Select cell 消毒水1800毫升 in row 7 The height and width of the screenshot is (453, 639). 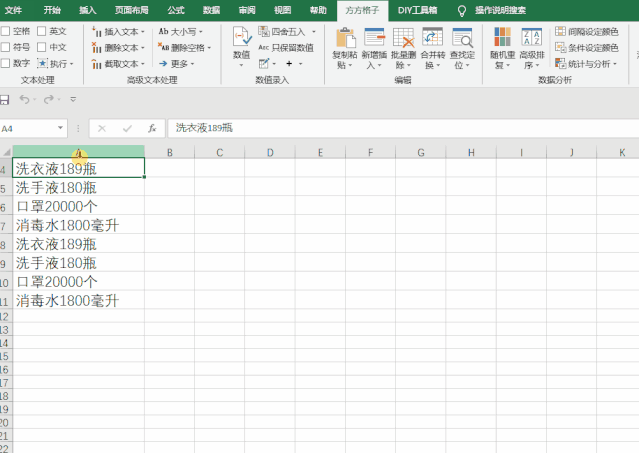click(79, 225)
